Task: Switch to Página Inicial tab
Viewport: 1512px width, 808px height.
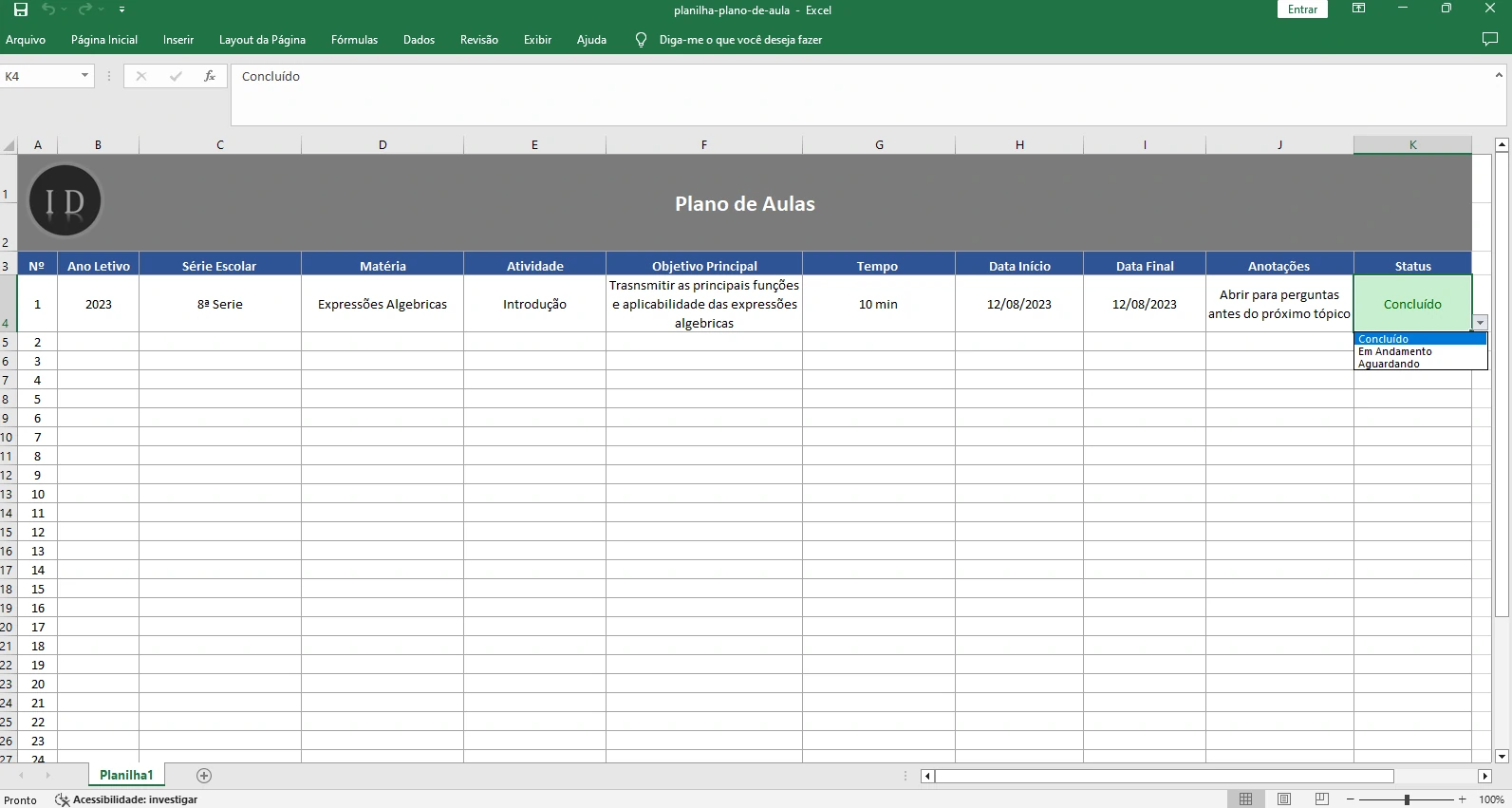Action: click(x=104, y=40)
